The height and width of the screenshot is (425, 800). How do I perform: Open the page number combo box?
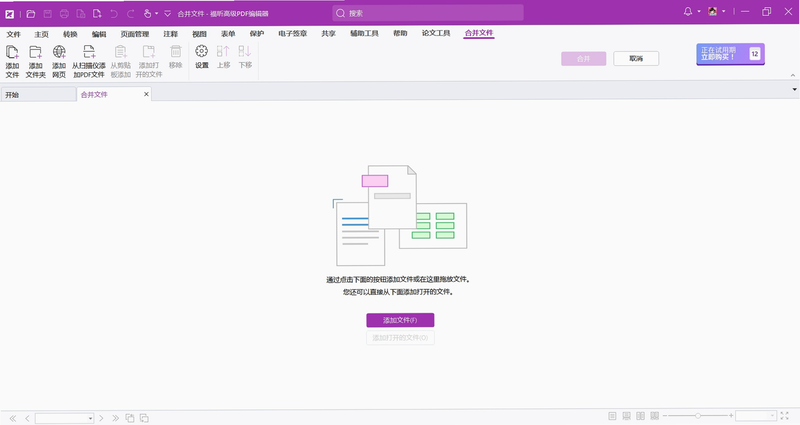point(64,418)
